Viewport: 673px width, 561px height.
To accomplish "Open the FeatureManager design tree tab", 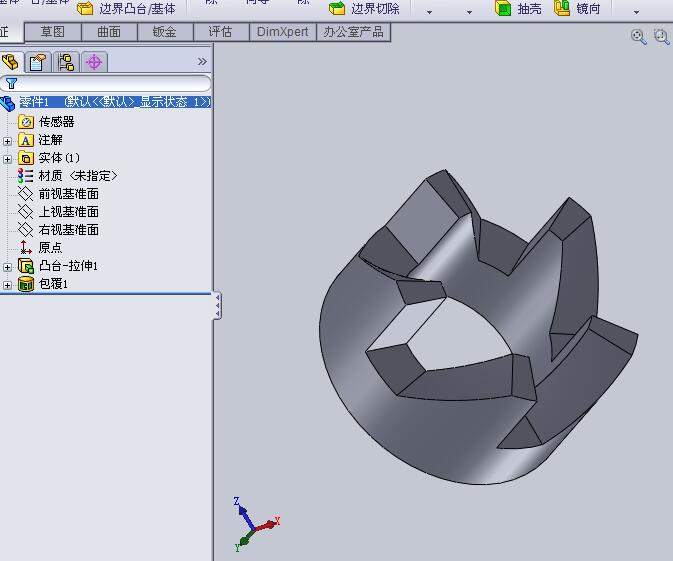I will 10,62.
